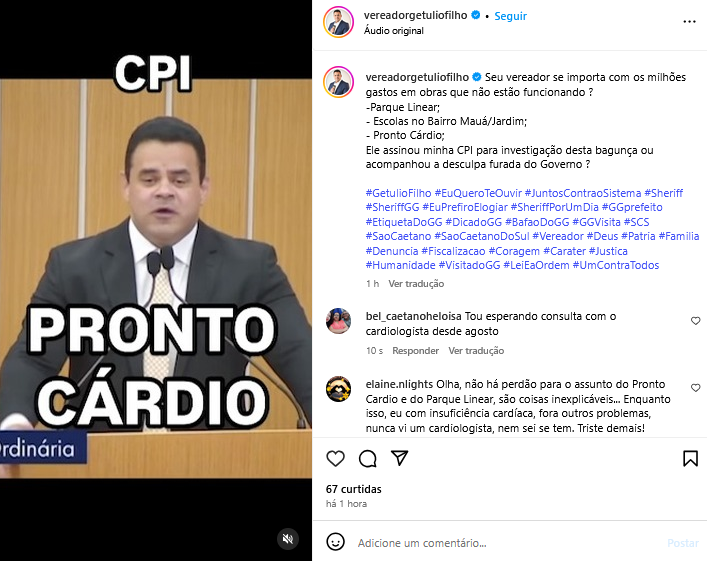Save the post with the bookmark icon
The width and height of the screenshot is (707, 561).
click(x=690, y=459)
